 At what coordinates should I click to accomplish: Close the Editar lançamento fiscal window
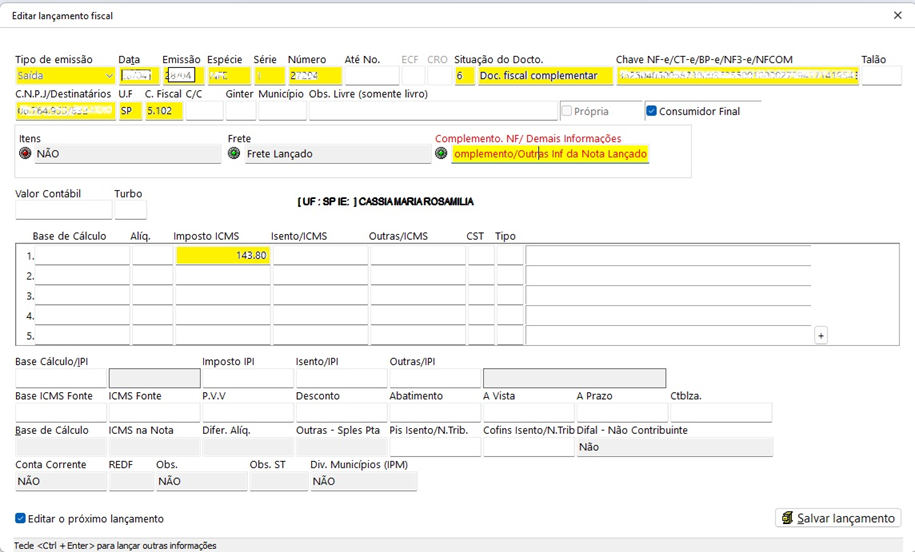click(x=897, y=16)
